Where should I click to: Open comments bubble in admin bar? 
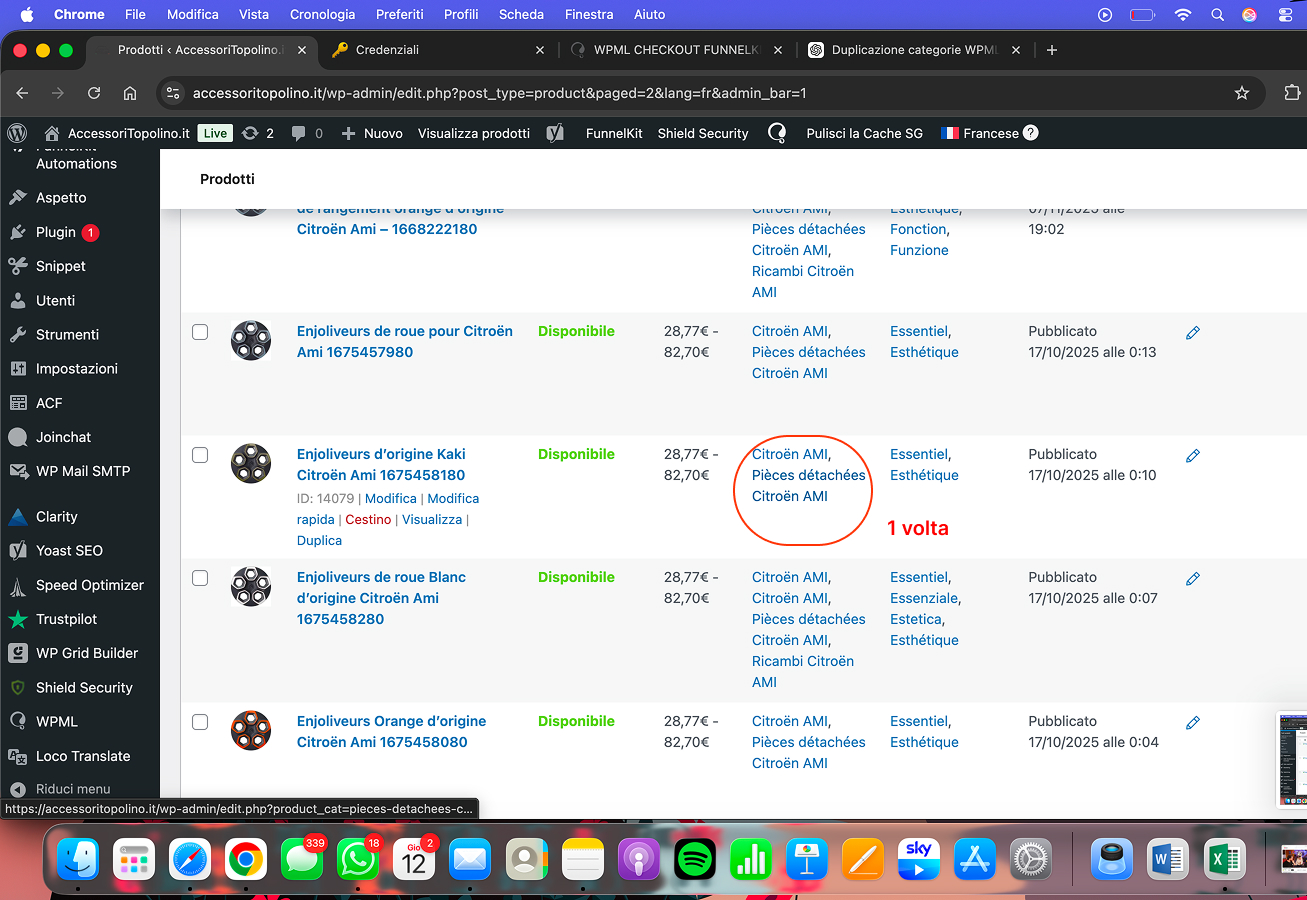pos(298,133)
